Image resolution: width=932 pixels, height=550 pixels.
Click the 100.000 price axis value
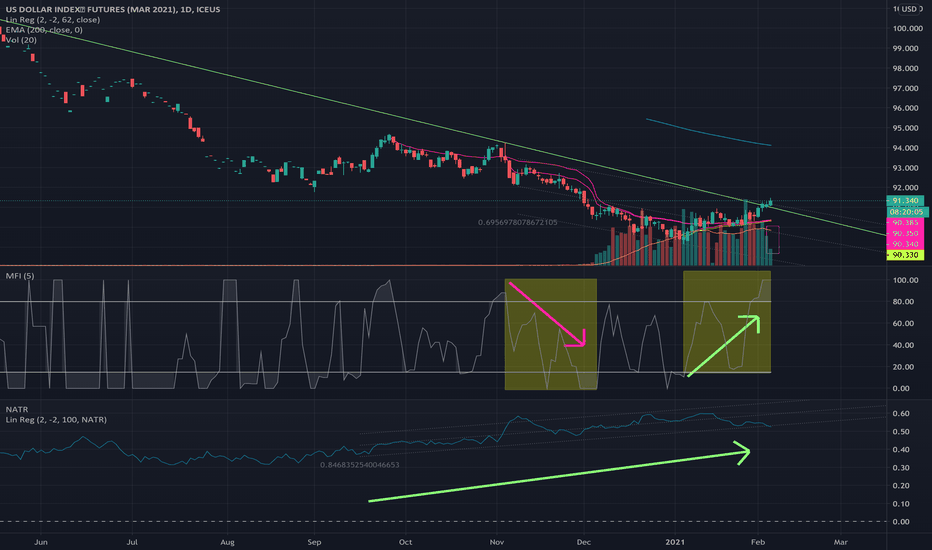[907, 29]
